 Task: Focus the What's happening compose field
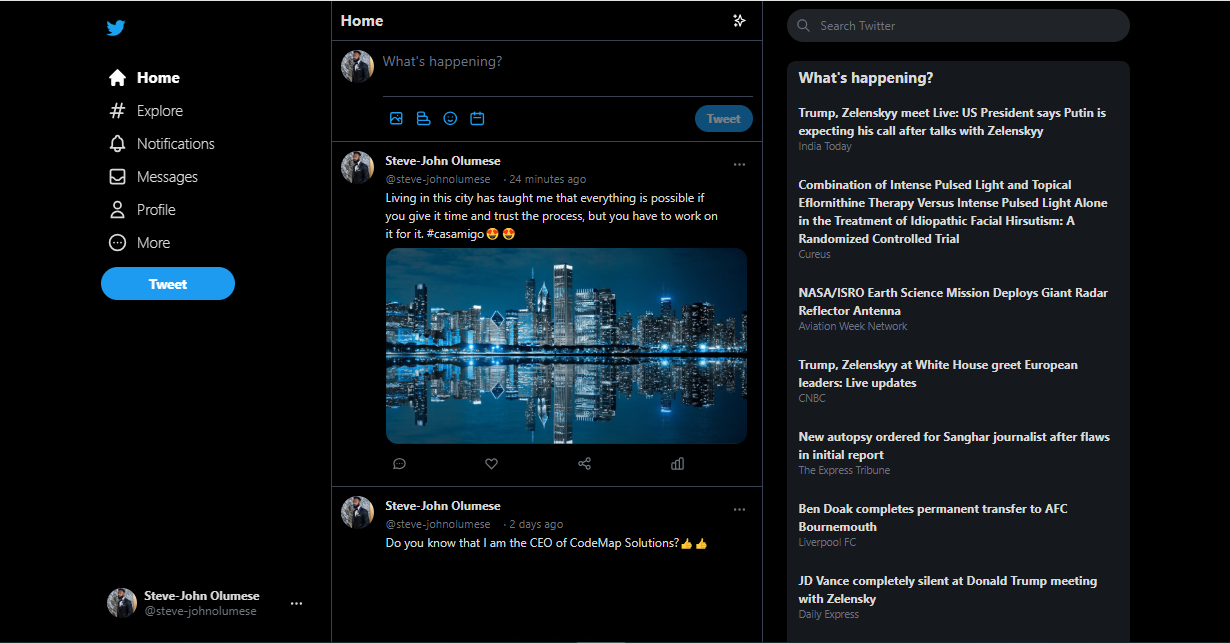tap(567, 62)
